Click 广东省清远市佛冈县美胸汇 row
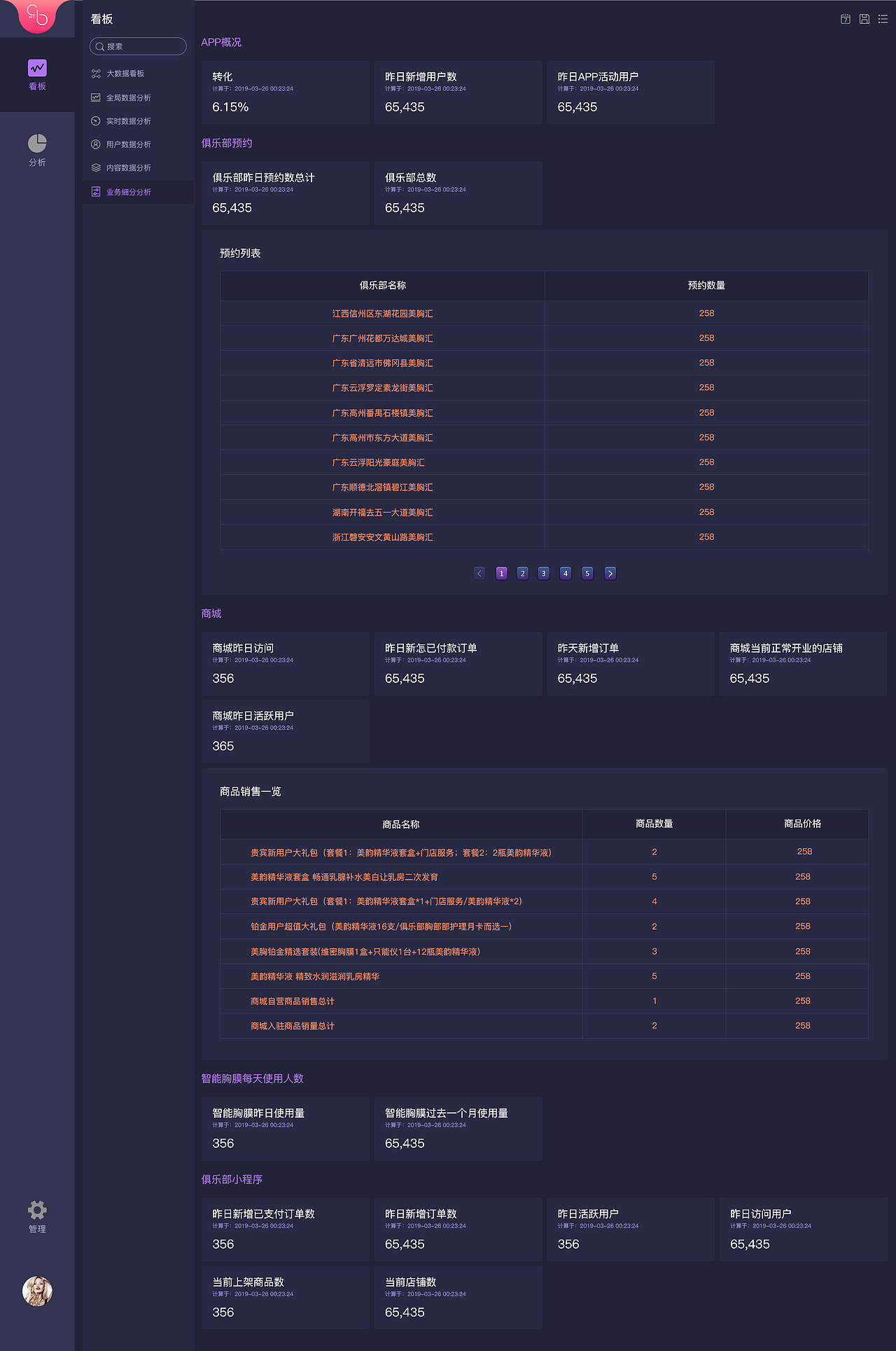 pos(545,363)
